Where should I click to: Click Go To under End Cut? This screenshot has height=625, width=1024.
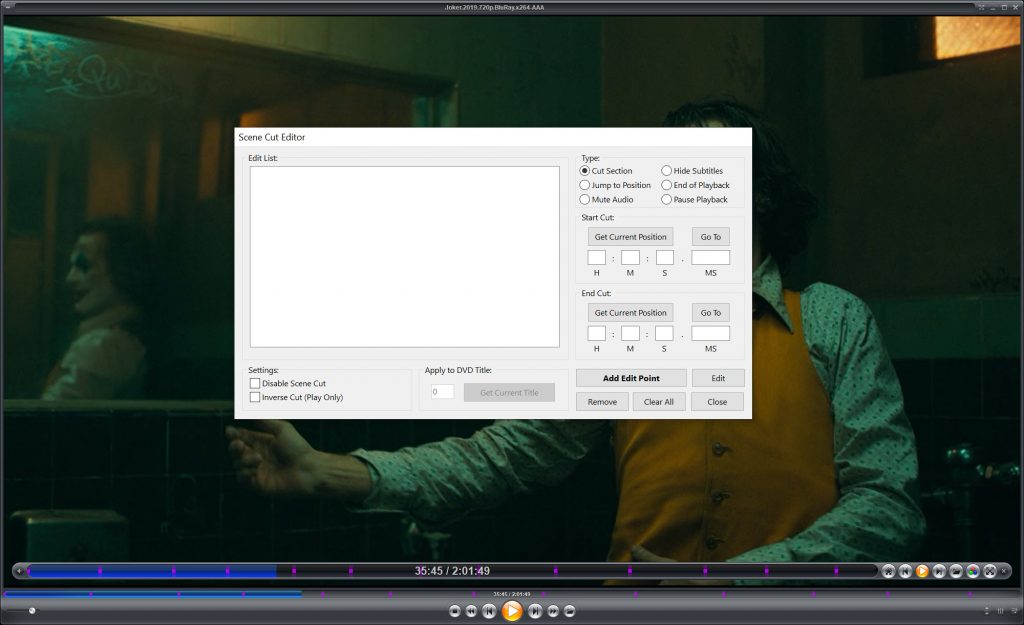pos(711,312)
